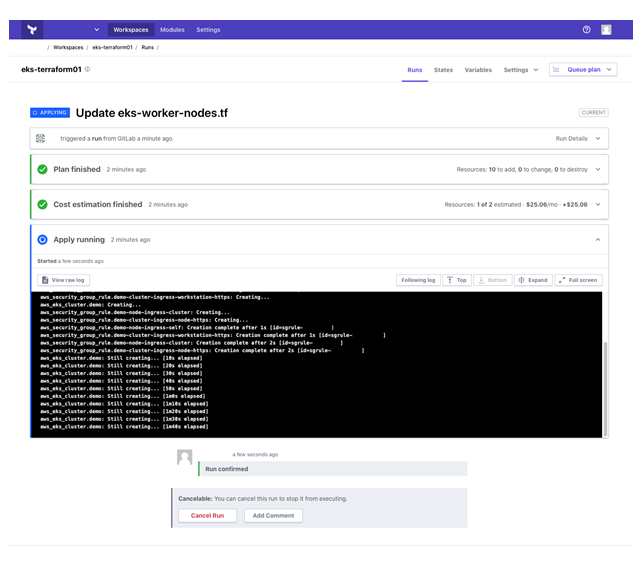Expand the log output panel
This screenshot has width=643, height=566.
(x=532, y=280)
